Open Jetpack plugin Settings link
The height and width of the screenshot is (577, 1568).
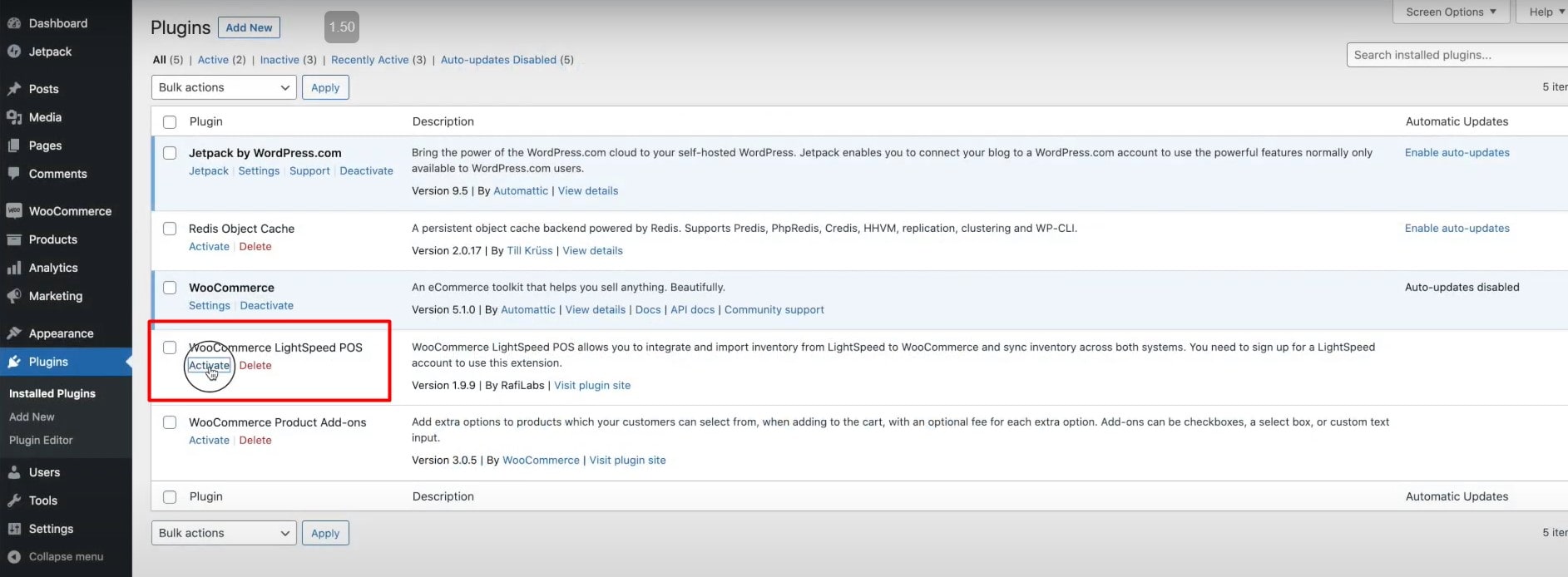pyautogui.click(x=259, y=171)
